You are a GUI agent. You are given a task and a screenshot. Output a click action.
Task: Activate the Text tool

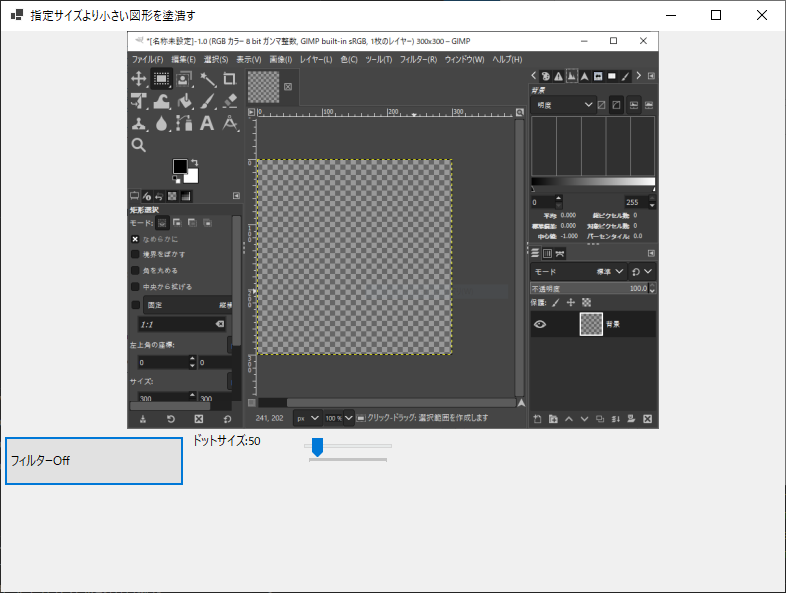coord(207,123)
